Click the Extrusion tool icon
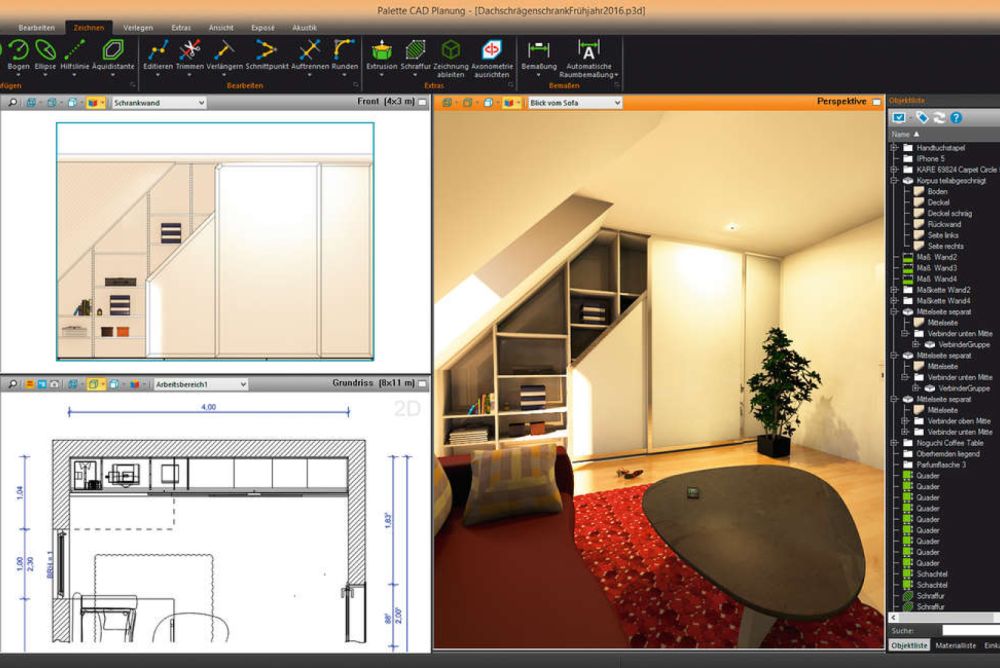Image resolution: width=1000 pixels, height=668 pixels. tap(381, 52)
